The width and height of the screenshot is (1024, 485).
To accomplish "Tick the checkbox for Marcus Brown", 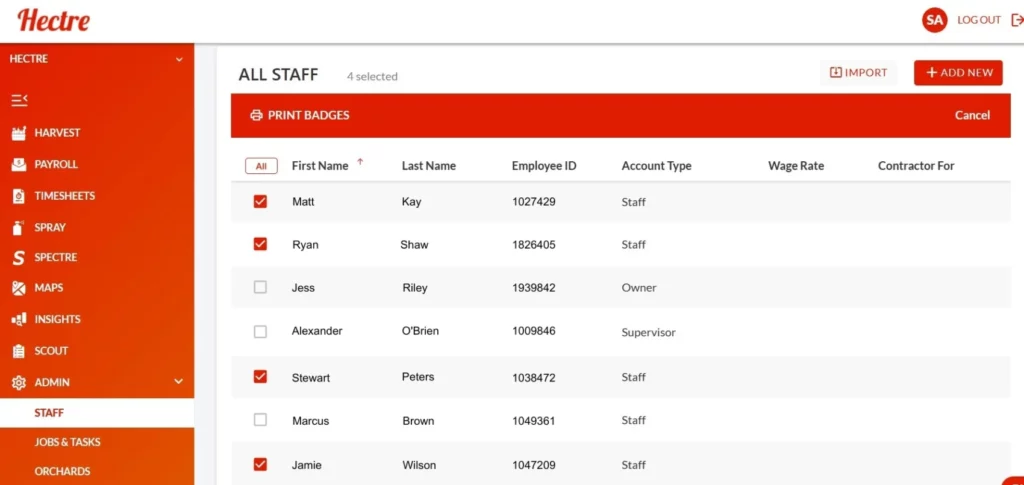I will pos(261,420).
